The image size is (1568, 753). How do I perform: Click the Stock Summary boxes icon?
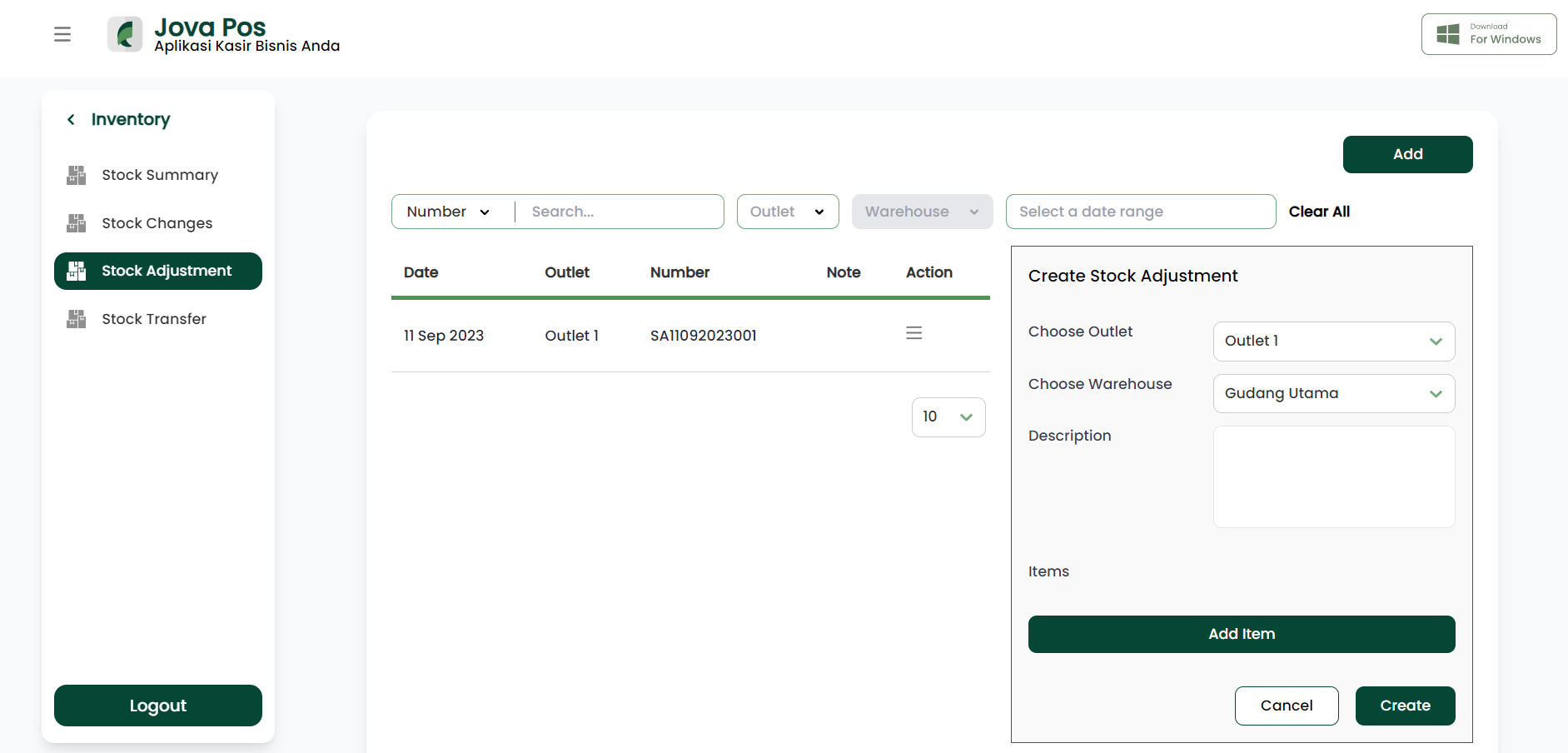(x=77, y=175)
